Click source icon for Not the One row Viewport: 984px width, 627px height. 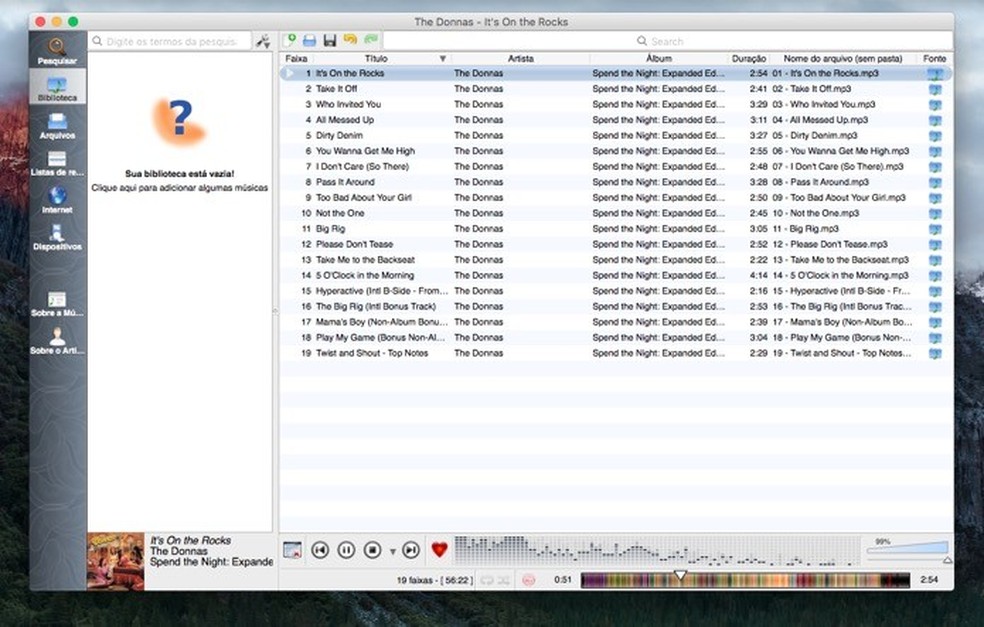[x=935, y=213]
